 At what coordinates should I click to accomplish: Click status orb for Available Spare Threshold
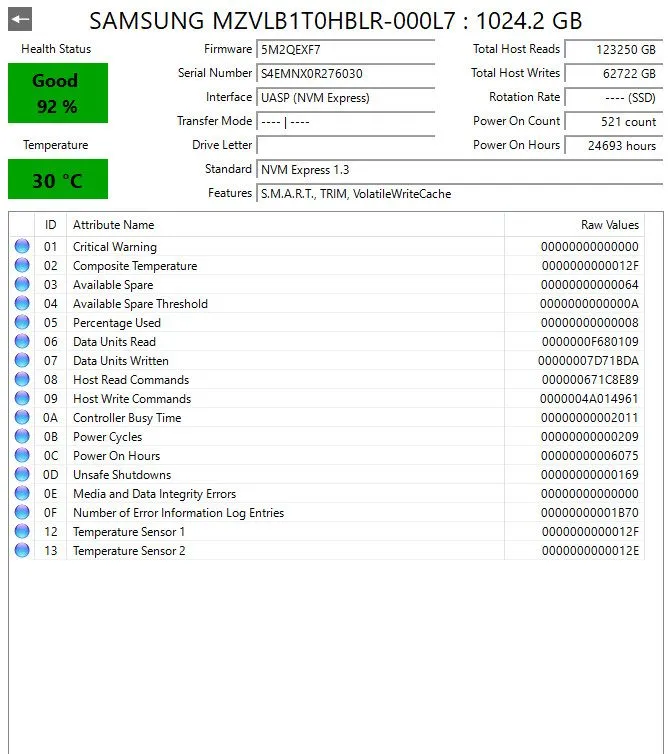[22, 303]
